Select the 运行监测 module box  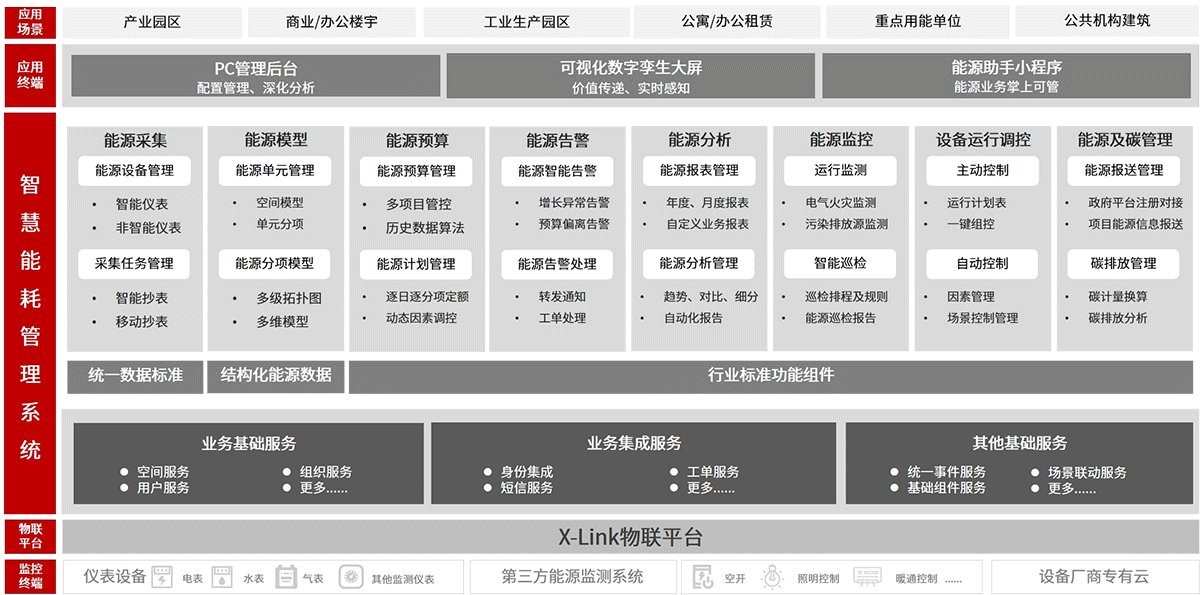point(840,171)
